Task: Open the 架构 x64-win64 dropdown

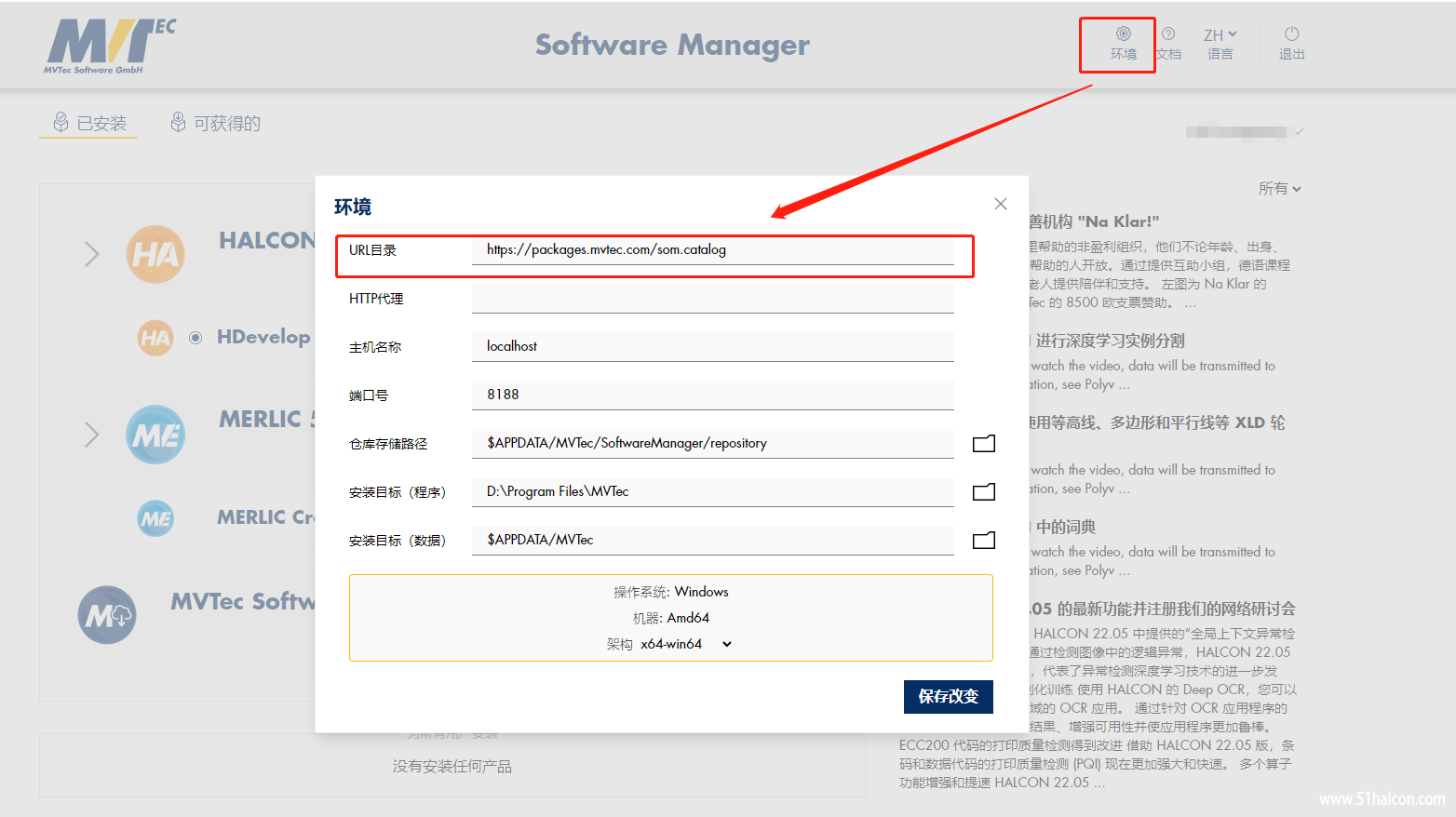Action: (x=686, y=644)
